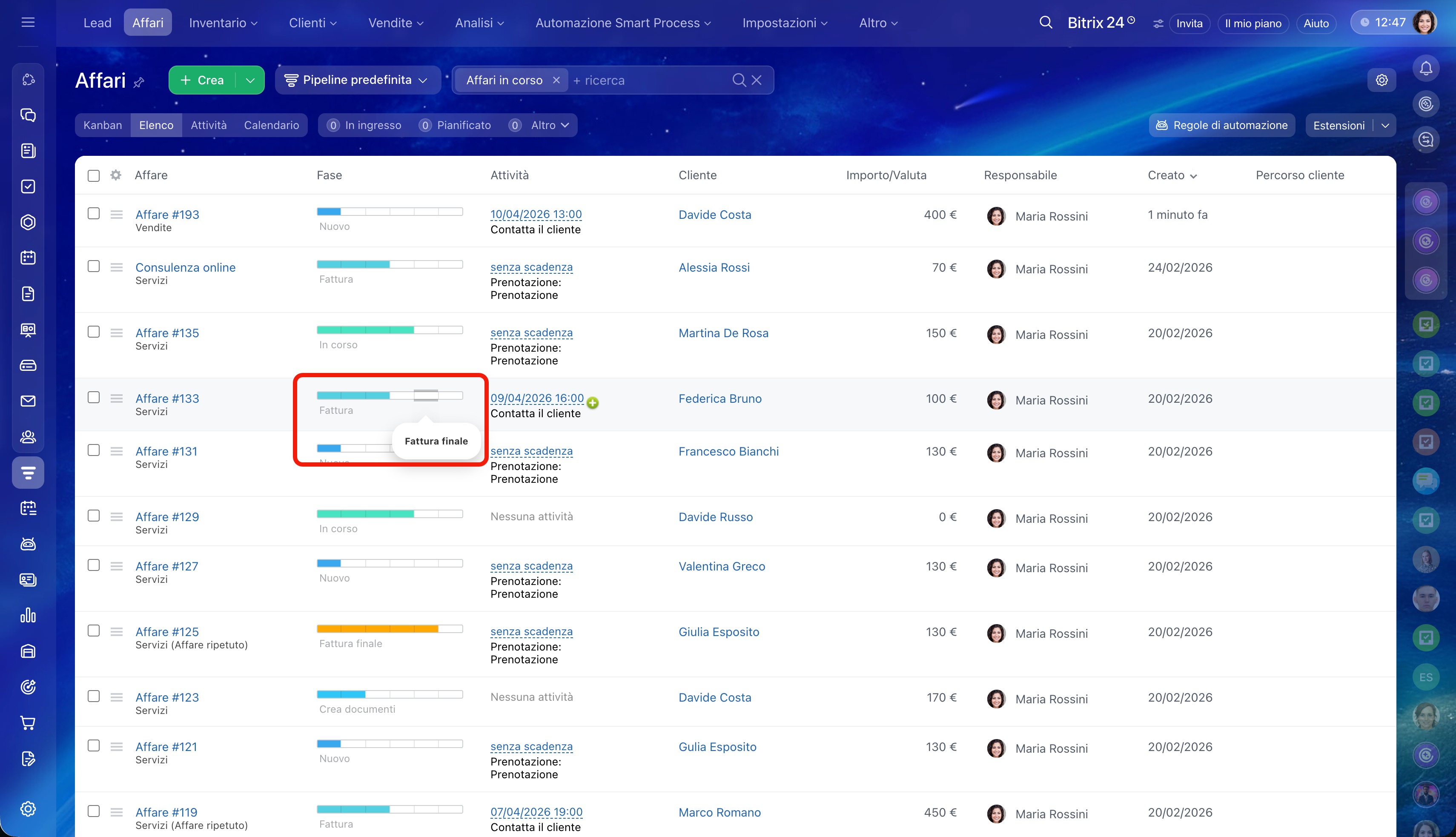
Task: Click Regole di automazione button
Action: 1221,125
